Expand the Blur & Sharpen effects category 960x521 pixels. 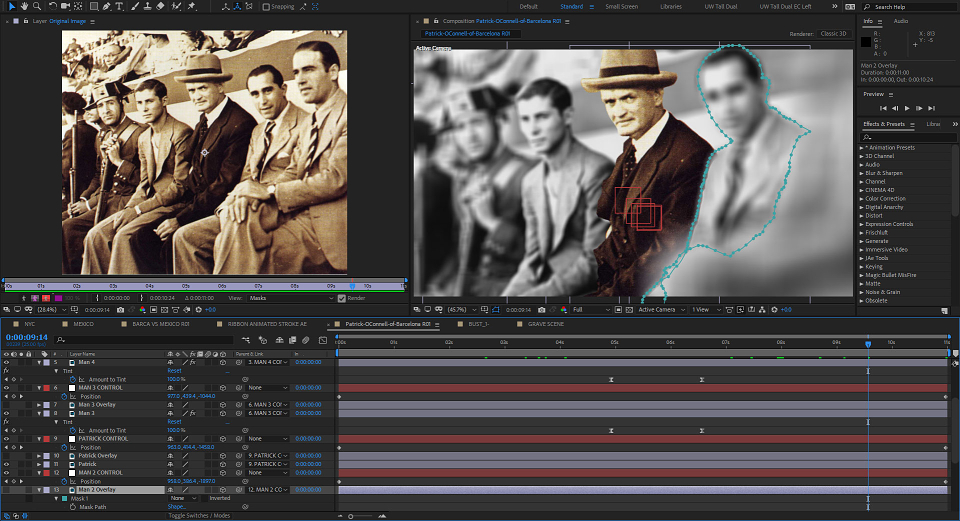pos(883,173)
